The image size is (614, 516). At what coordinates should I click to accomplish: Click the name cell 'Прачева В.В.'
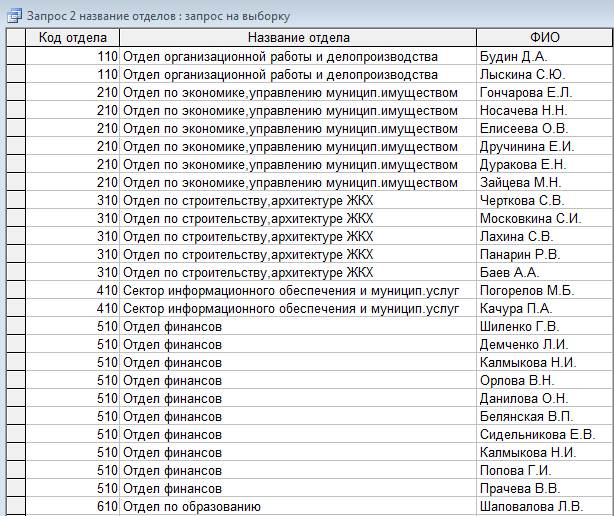[x=545, y=489]
